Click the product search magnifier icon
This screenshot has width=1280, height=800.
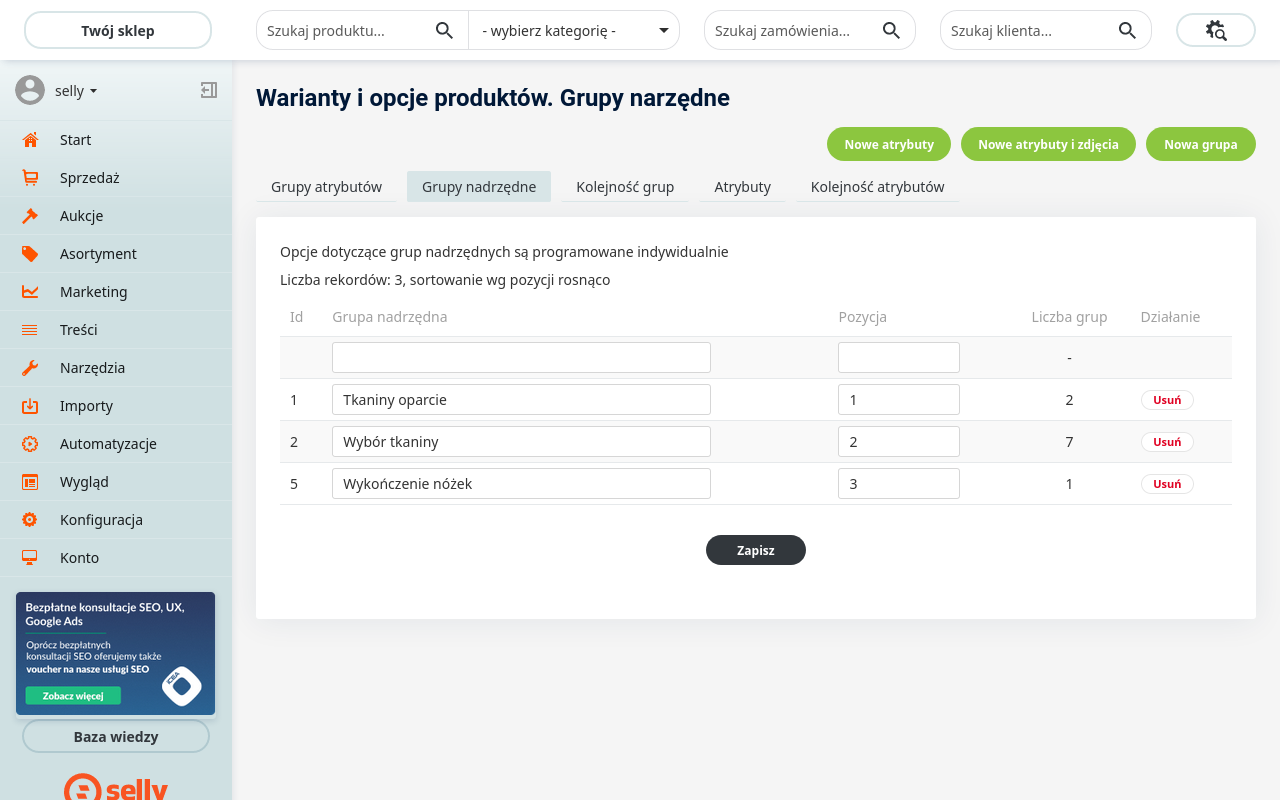tap(445, 30)
